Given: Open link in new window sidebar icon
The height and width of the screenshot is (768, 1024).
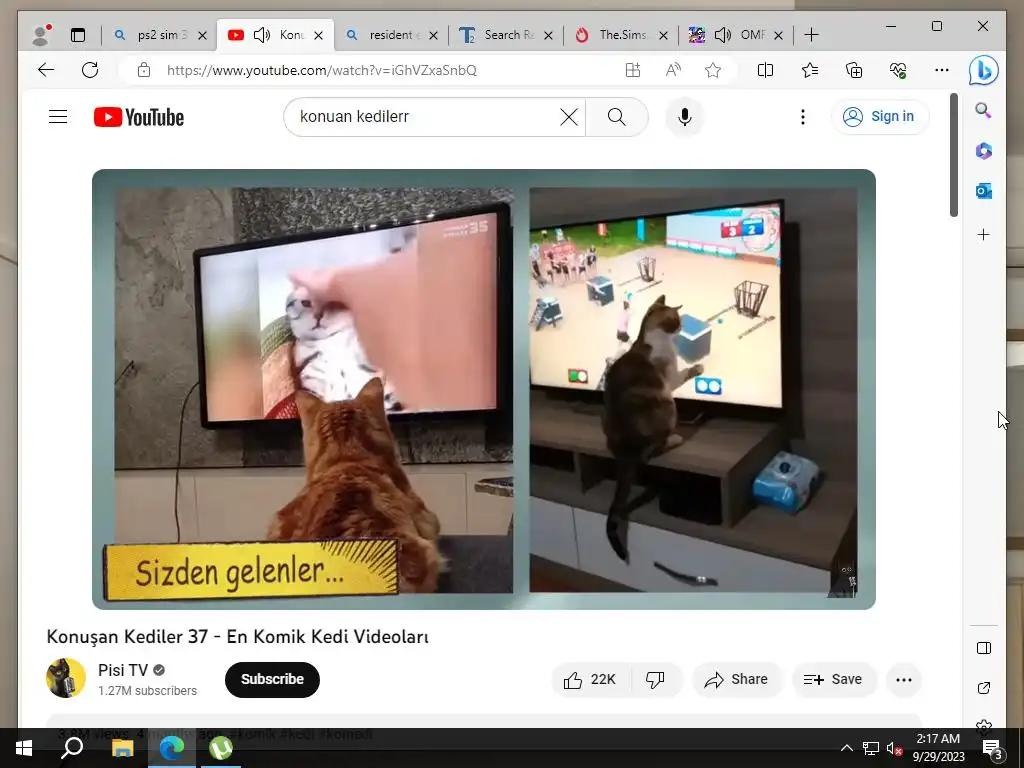Looking at the screenshot, I should click(x=984, y=688).
